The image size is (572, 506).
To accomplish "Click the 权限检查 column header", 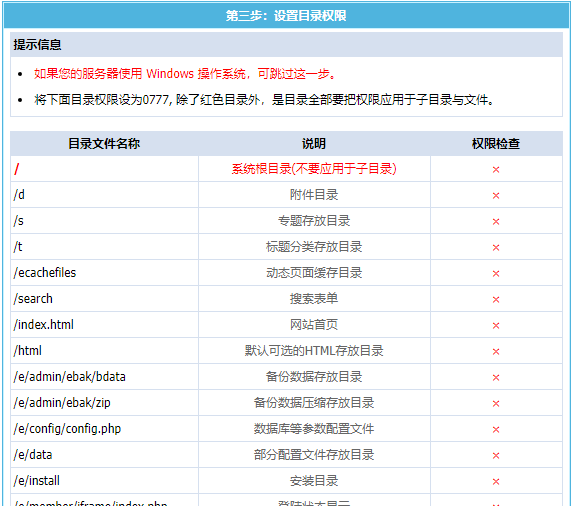I will point(496,144).
